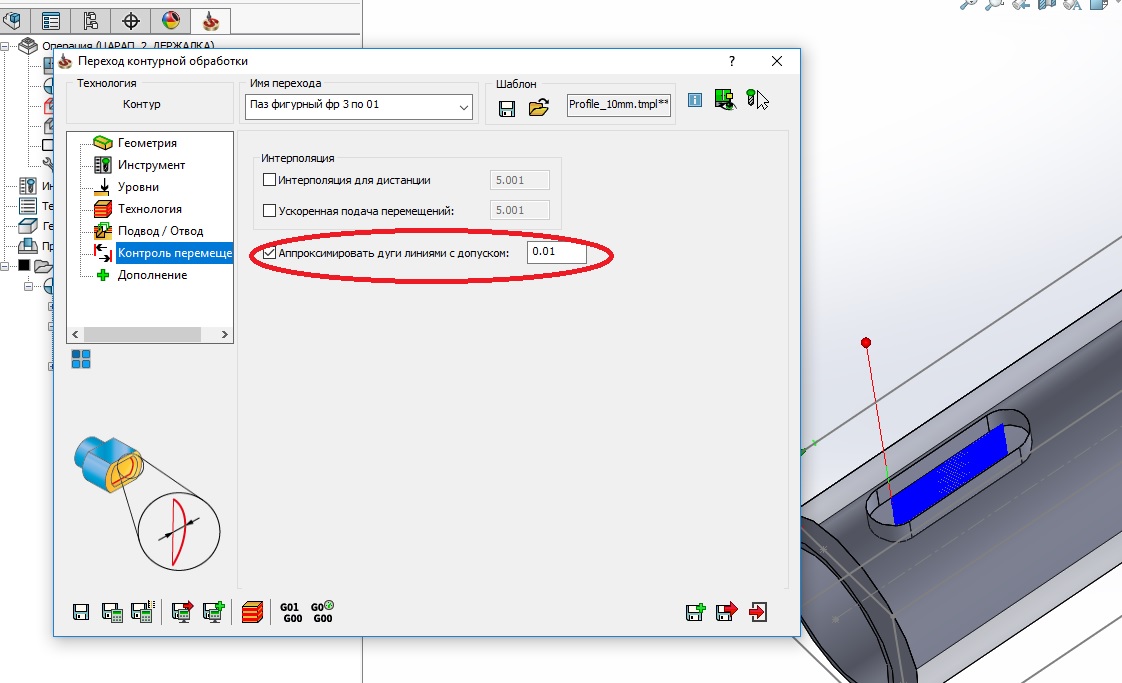This screenshot has height=683, width=1122.
Task: Click the monitor icon with green plus
Action: pyautogui.click(x=214, y=611)
